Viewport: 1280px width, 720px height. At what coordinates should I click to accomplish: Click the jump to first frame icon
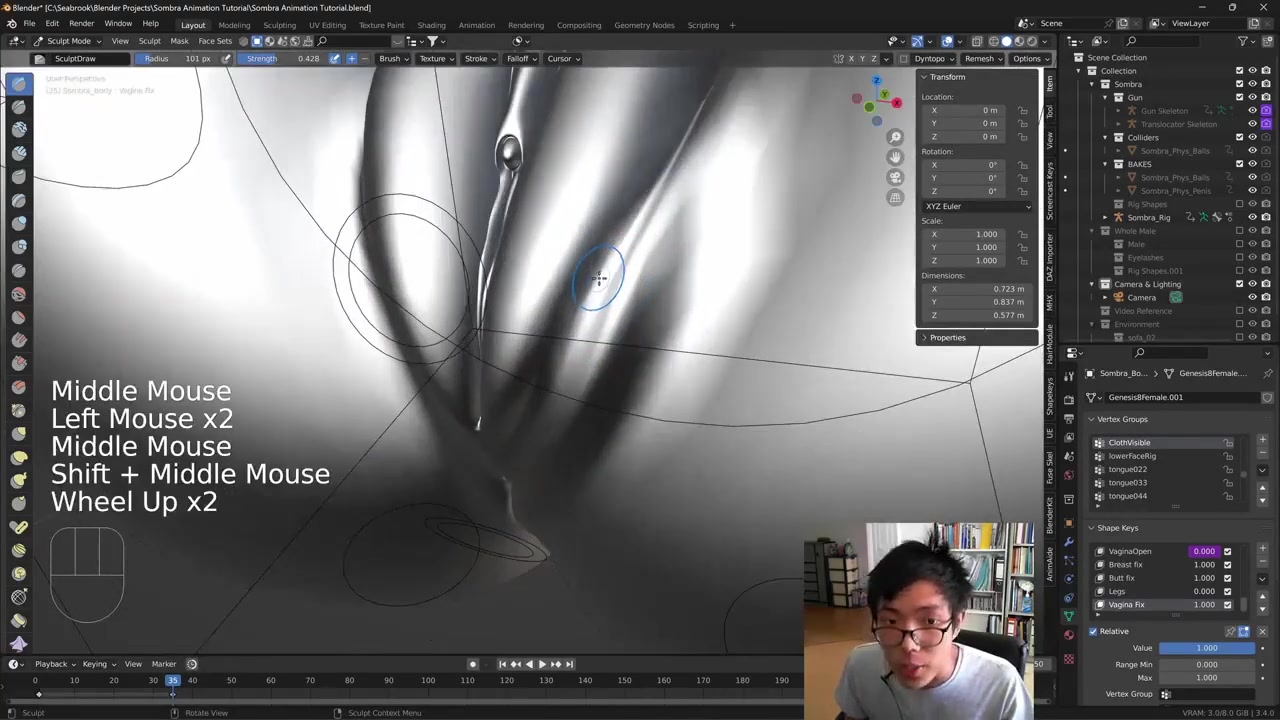(x=502, y=664)
